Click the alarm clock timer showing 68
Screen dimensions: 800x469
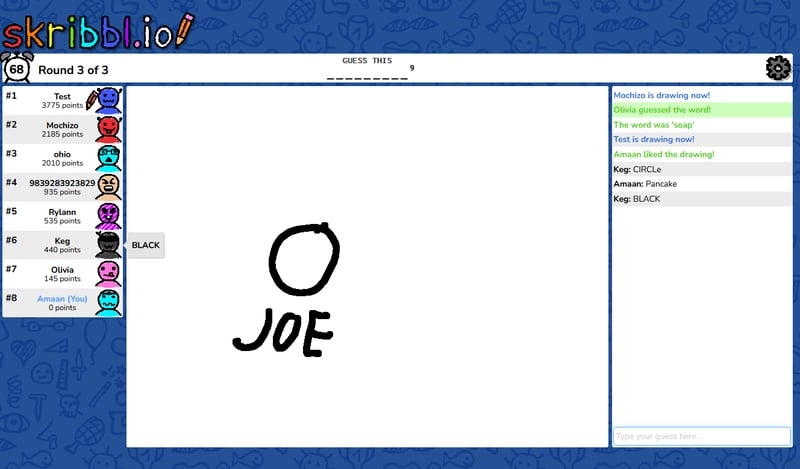pyautogui.click(x=17, y=68)
